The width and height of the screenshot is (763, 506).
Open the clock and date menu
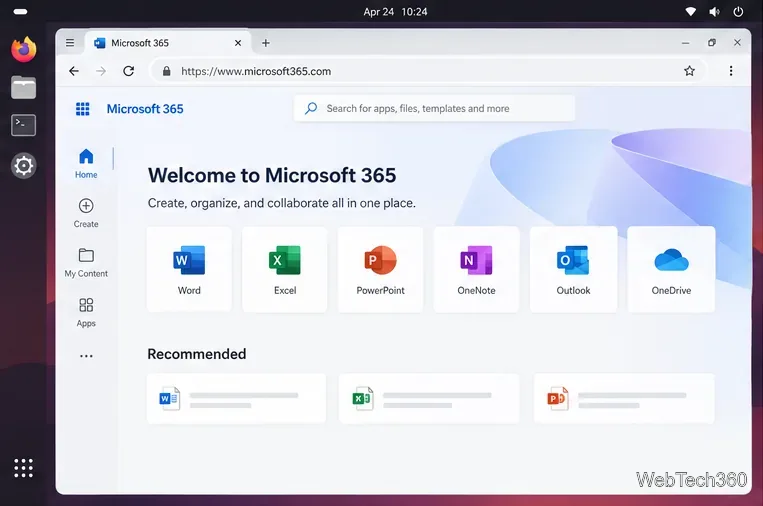click(x=395, y=12)
